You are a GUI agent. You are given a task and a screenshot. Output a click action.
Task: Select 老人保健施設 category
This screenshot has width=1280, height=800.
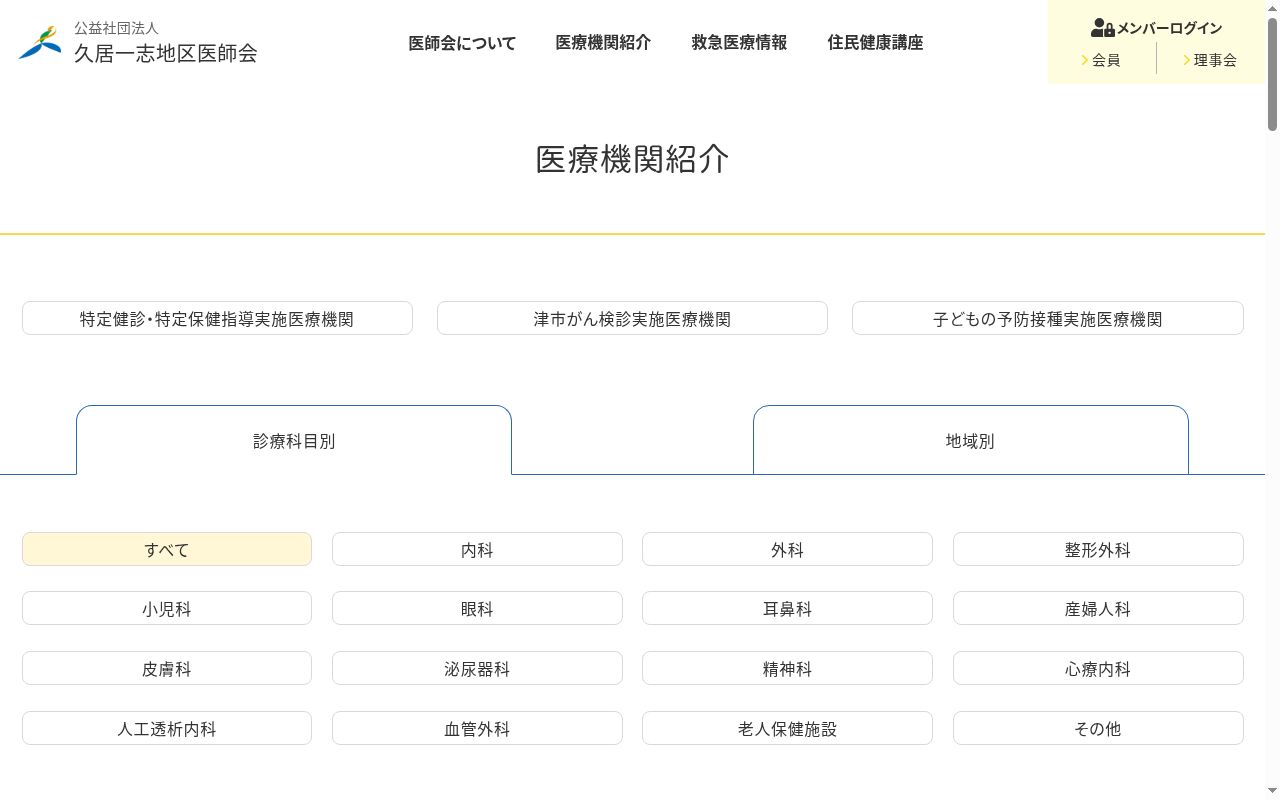pyautogui.click(x=787, y=728)
